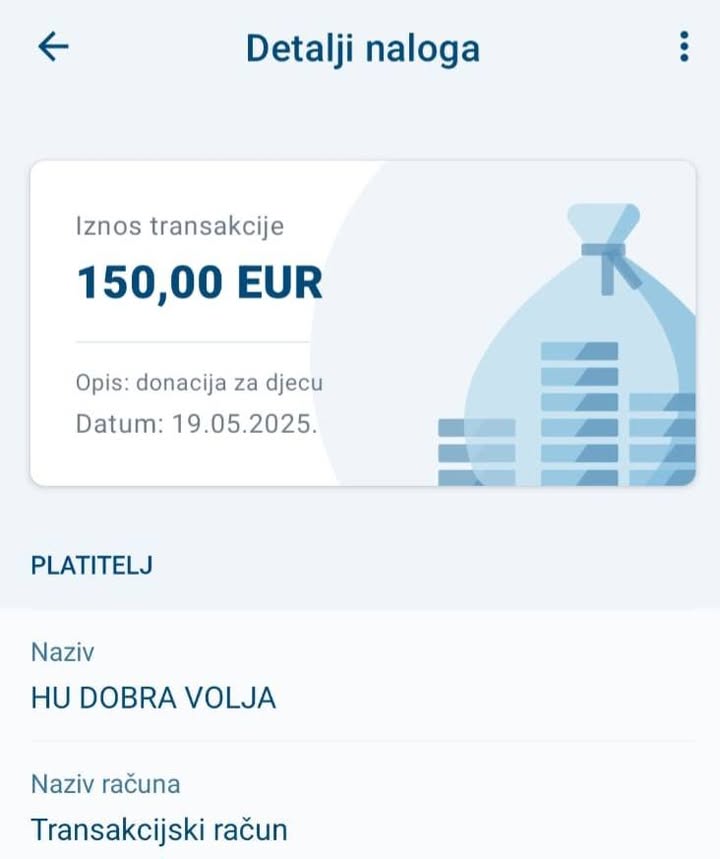Select the Naziv field label

62,652
